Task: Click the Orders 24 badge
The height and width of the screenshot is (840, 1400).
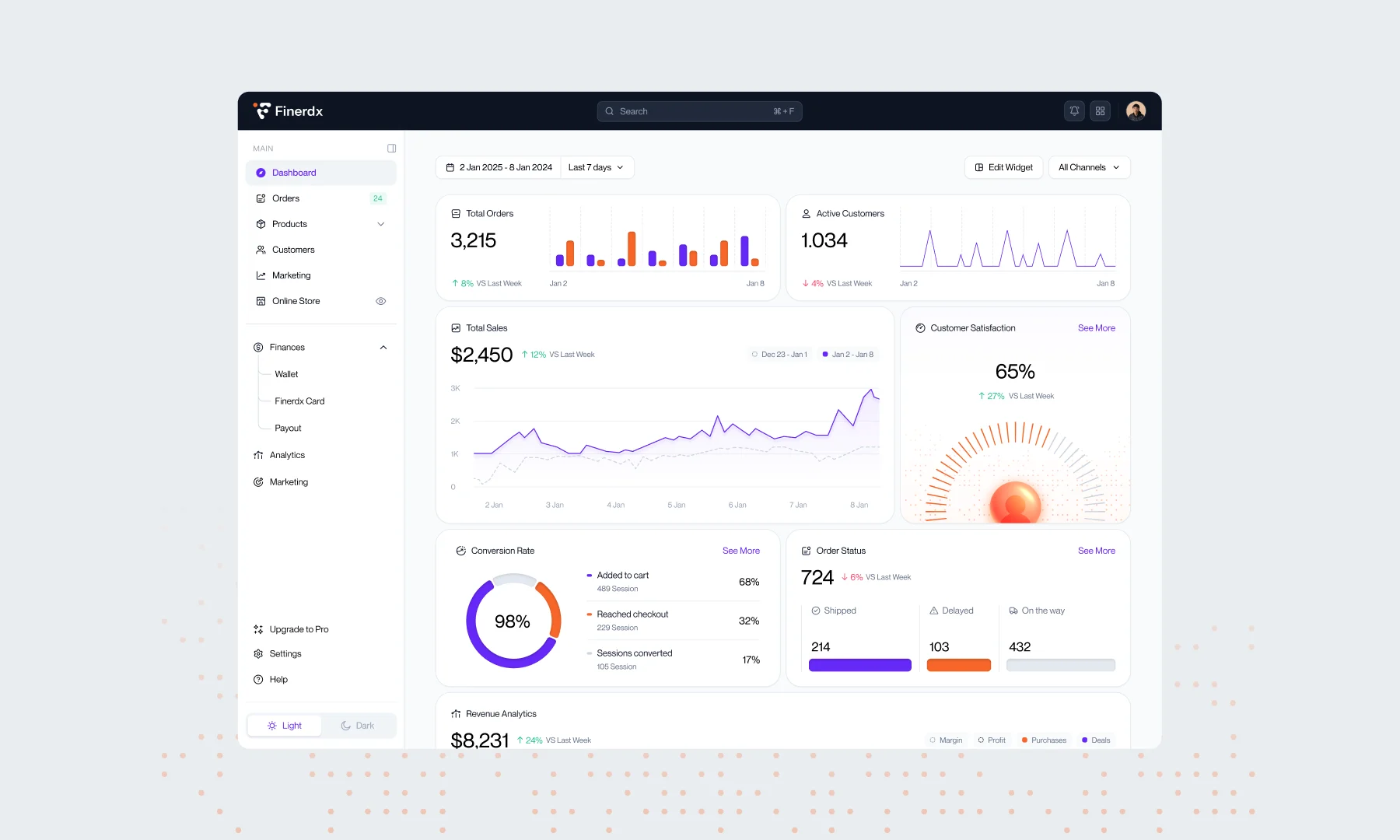Action: tap(378, 198)
